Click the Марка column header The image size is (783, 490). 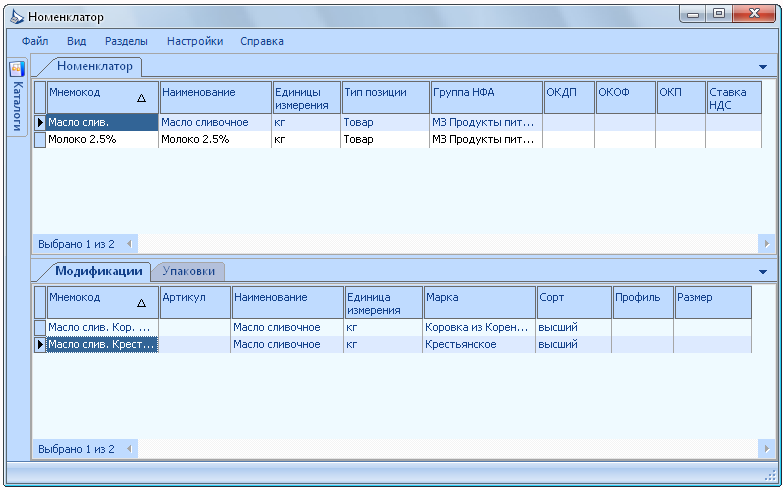coord(479,302)
